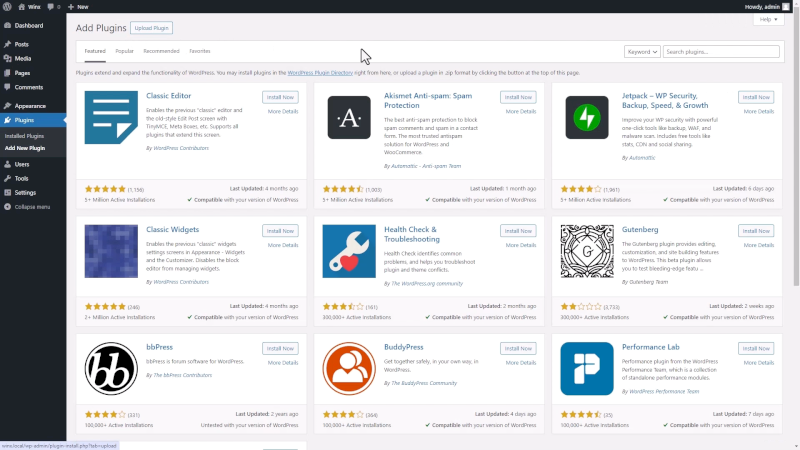Open the WordPress logo menu
Image resolution: width=800 pixels, height=450 pixels.
point(7,7)
